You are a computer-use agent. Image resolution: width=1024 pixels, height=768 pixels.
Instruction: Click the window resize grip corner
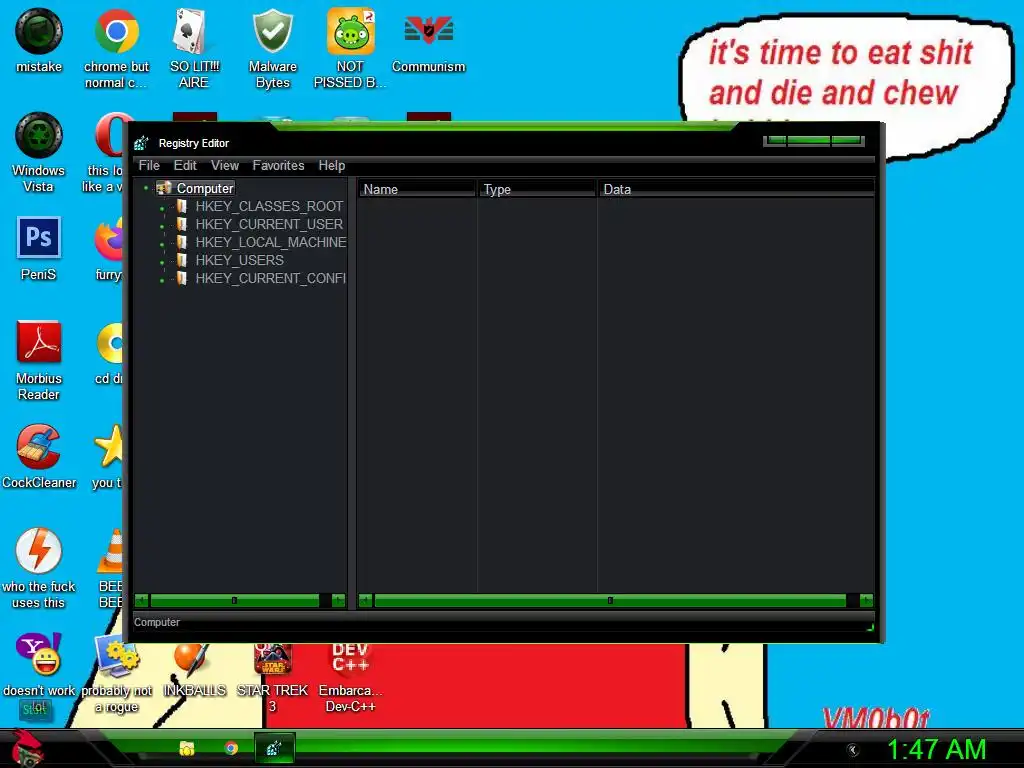(870, 628)
